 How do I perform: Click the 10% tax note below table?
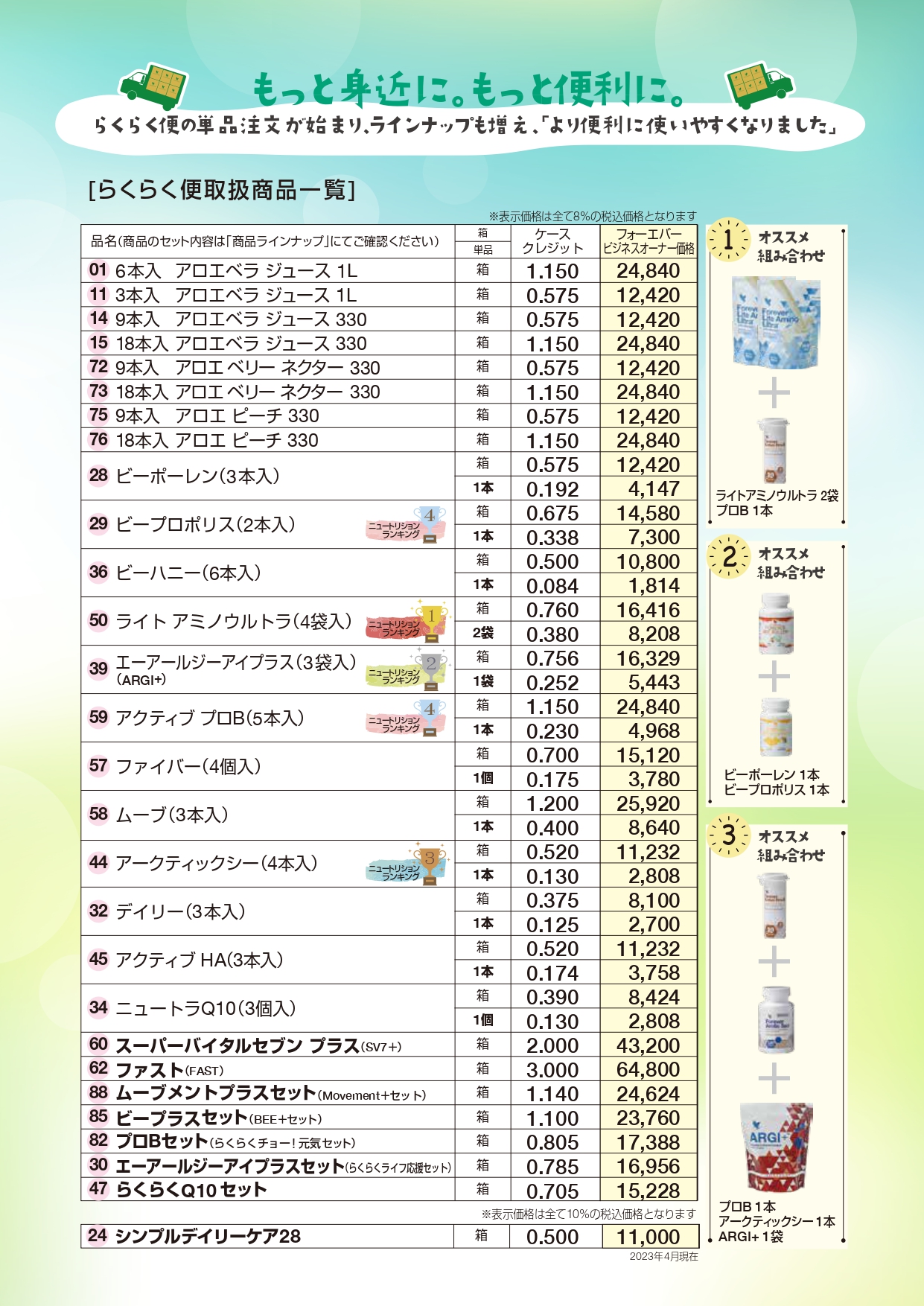[x=589, y=1214]
